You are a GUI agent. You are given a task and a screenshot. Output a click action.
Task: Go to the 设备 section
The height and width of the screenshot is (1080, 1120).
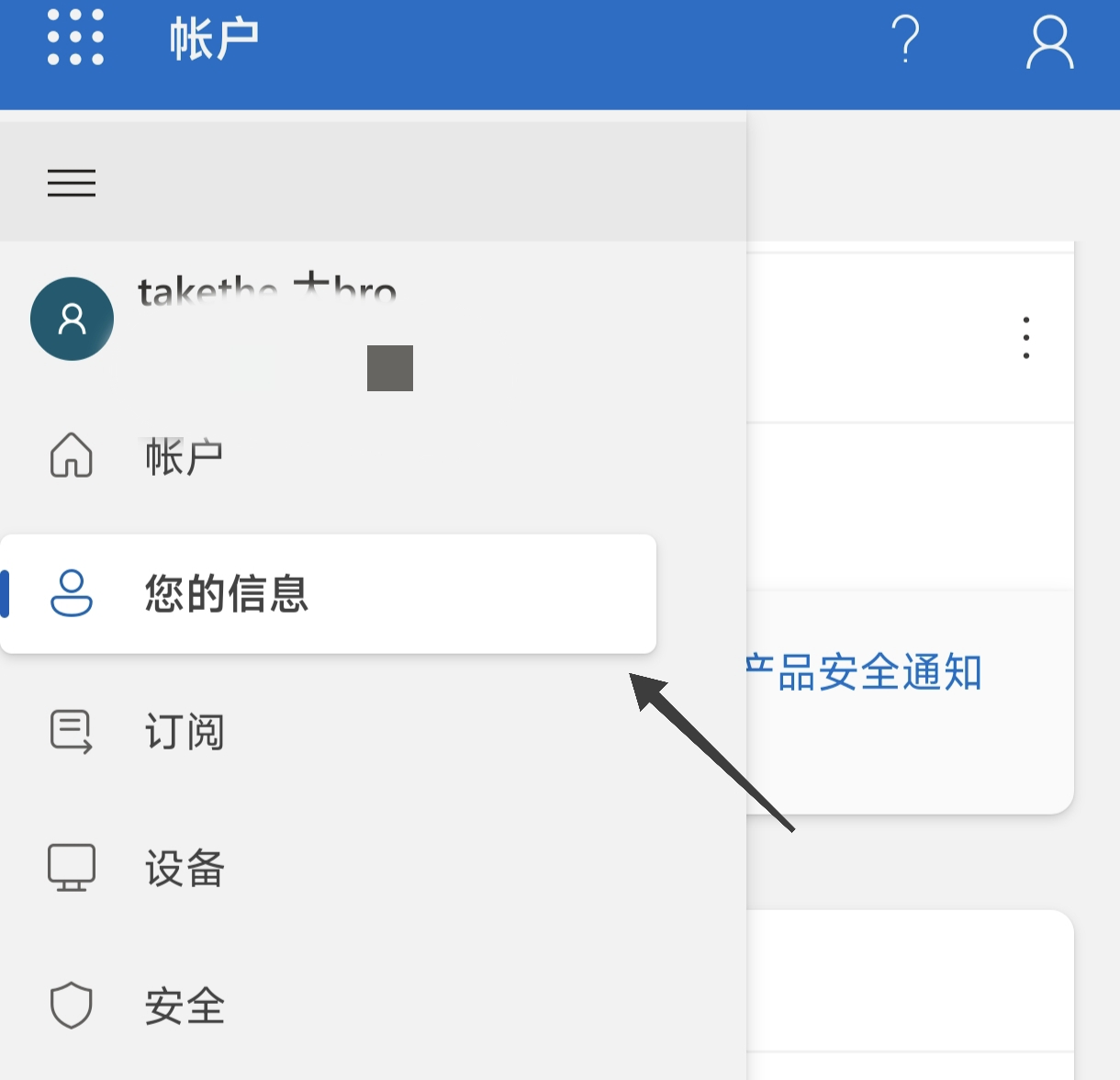coord(185,869)
